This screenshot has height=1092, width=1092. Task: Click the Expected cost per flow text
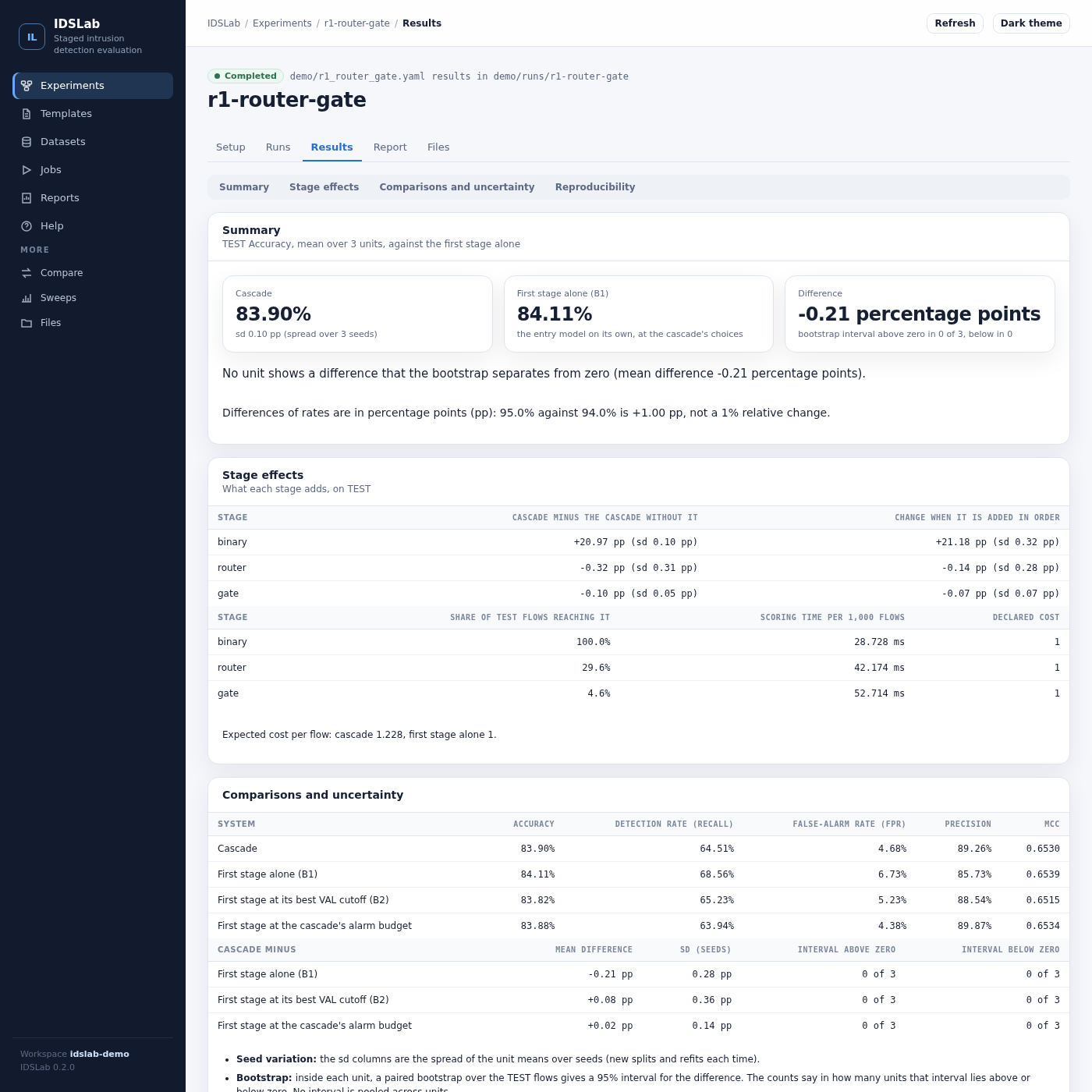(x=360, y=735)
